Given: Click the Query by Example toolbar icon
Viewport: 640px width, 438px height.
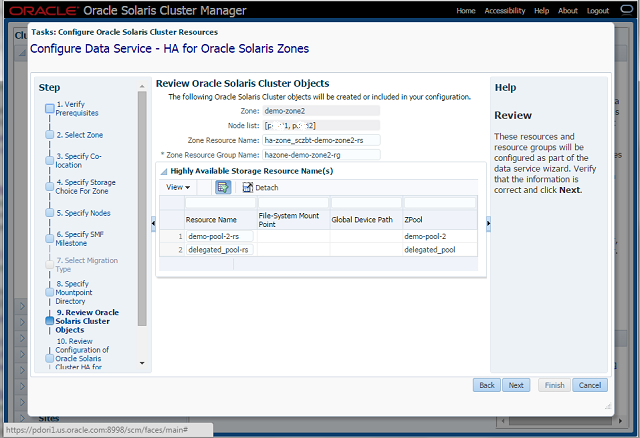Looking at the screenshot, I should pos(223,187).
